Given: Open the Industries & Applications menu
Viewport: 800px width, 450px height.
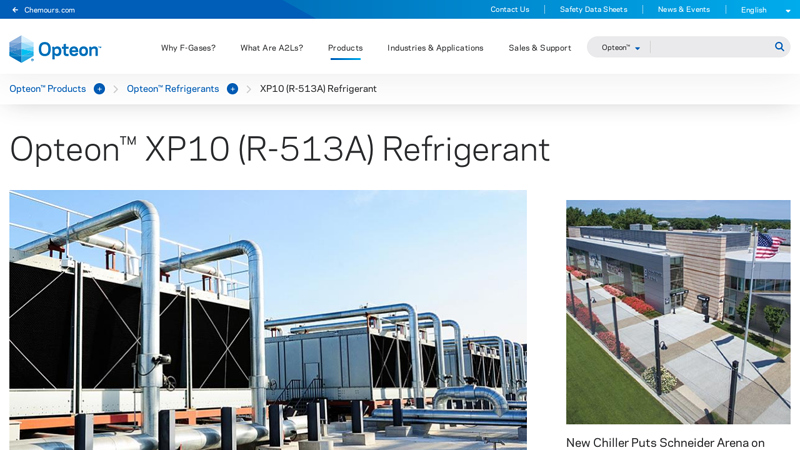Looking at the screenshot, I should point(435,48).
